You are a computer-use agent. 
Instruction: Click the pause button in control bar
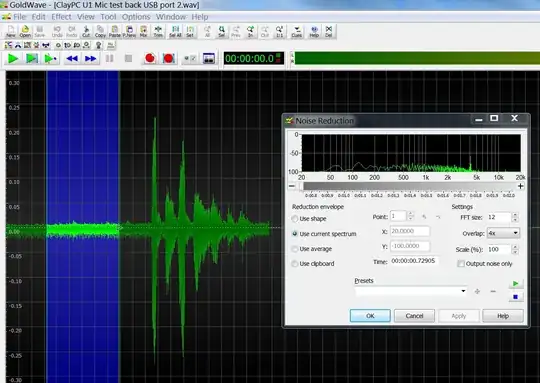pyautogui.click(x=110, y=59)
